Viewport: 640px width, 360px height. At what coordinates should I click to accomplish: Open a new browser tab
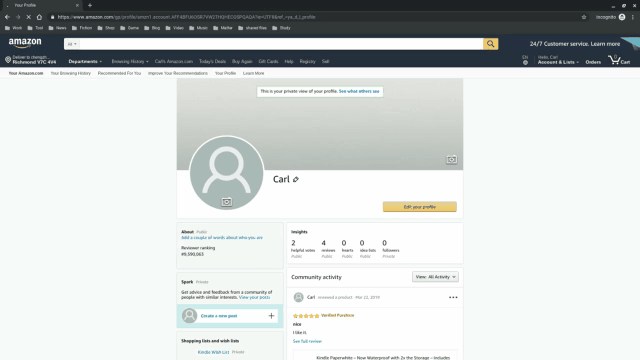pos(90,5)
